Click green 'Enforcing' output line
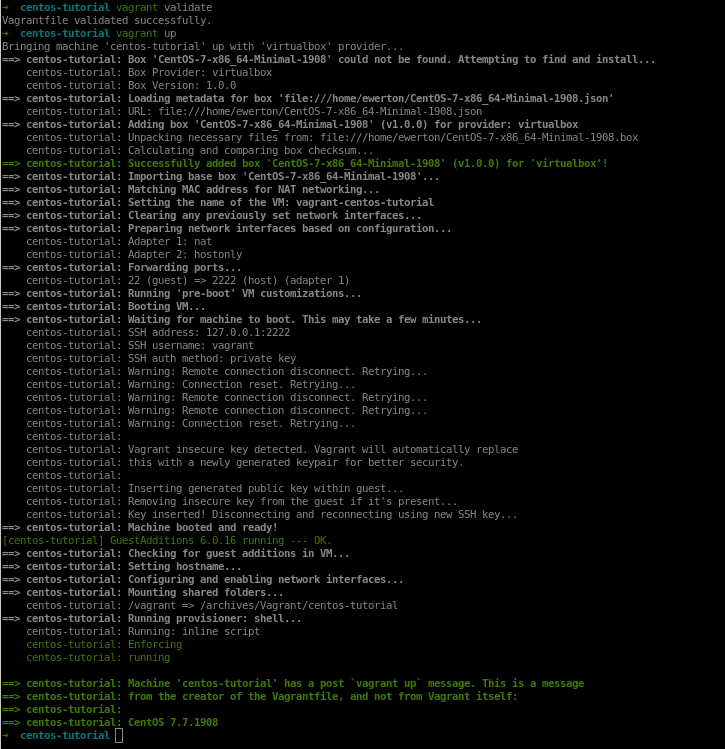 click(x=104, y=644)
